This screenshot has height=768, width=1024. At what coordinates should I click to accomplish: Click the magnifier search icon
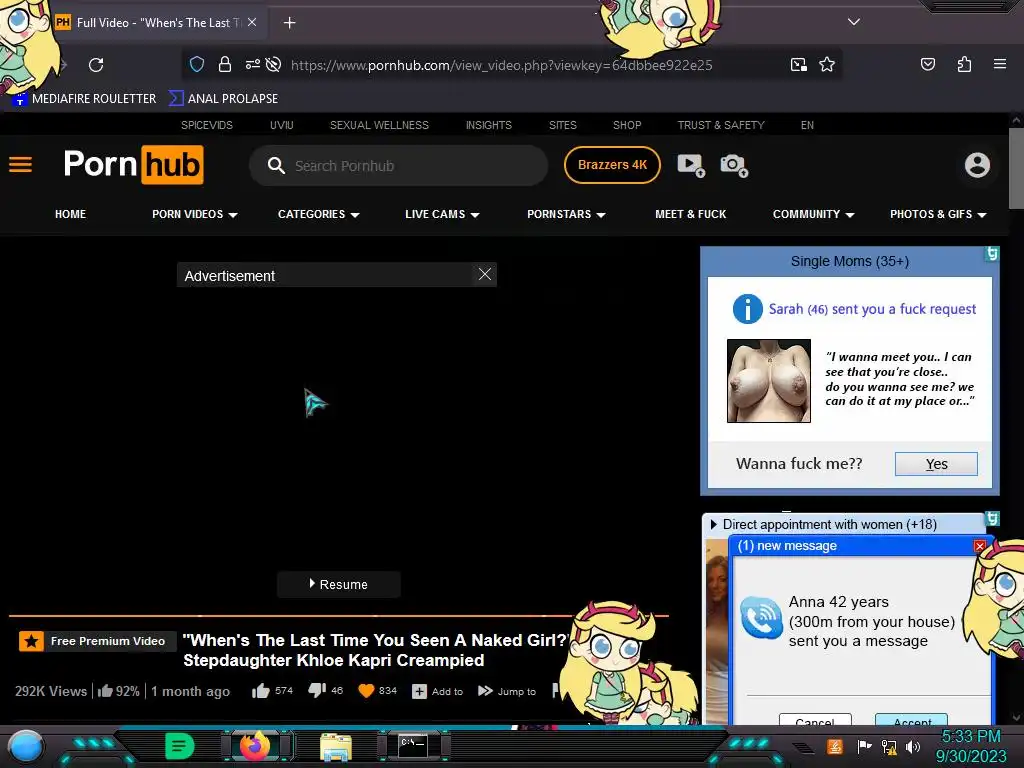[276, 165]
